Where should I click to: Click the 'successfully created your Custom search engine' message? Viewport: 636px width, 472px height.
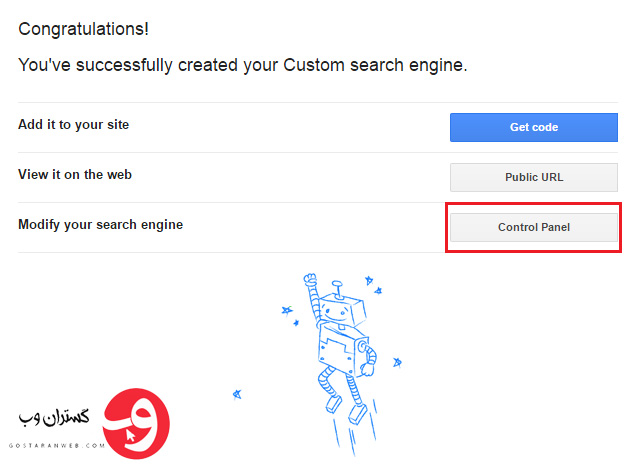pos(271,65)
